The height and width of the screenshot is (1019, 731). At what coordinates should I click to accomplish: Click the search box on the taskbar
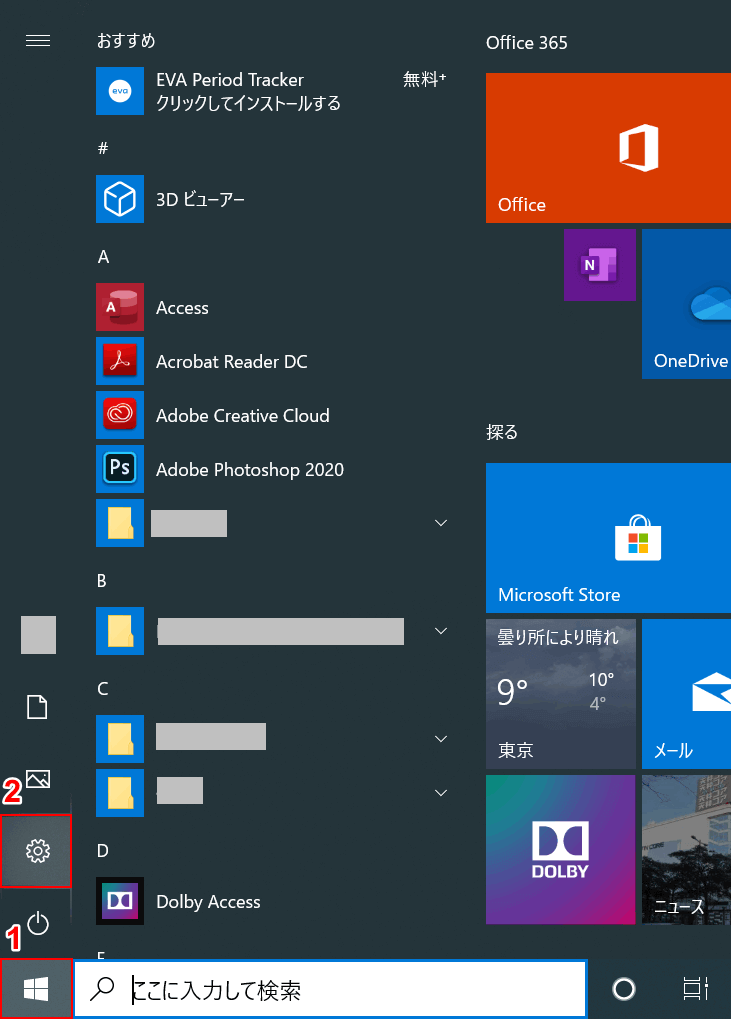point(330,990)
